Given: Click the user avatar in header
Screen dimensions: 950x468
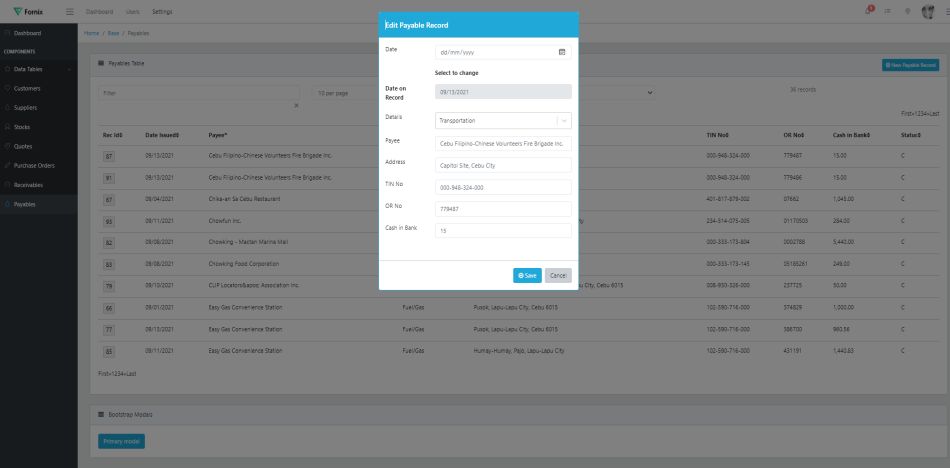Looking at the screenshot, I should [x=927, y=11].
